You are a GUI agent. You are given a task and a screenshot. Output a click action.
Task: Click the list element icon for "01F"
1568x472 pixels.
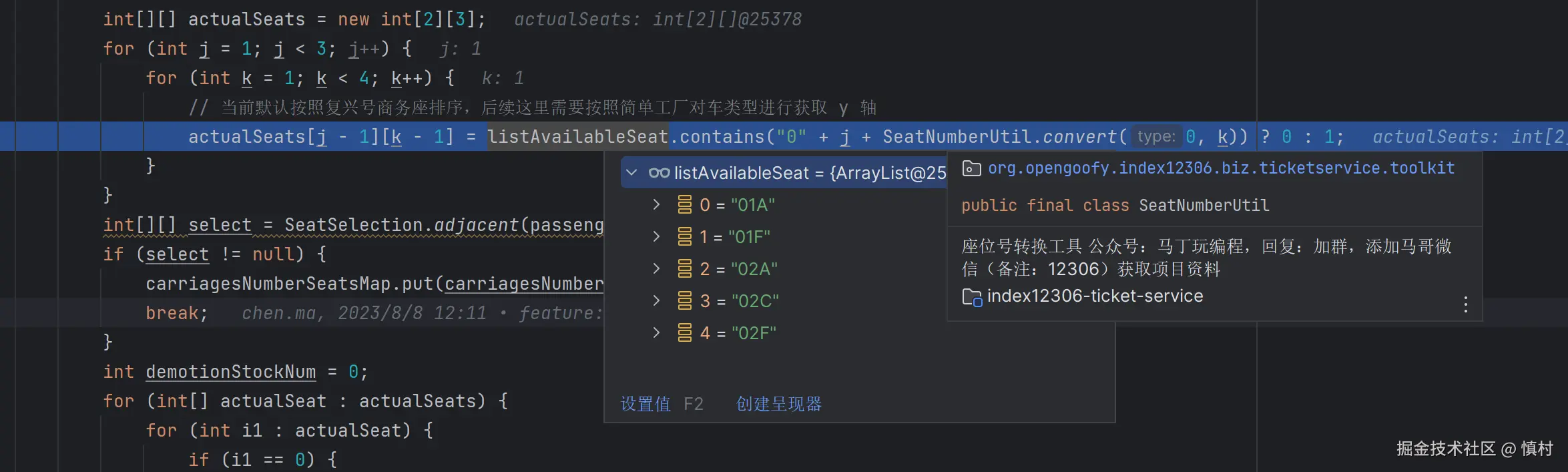[684, 237]
